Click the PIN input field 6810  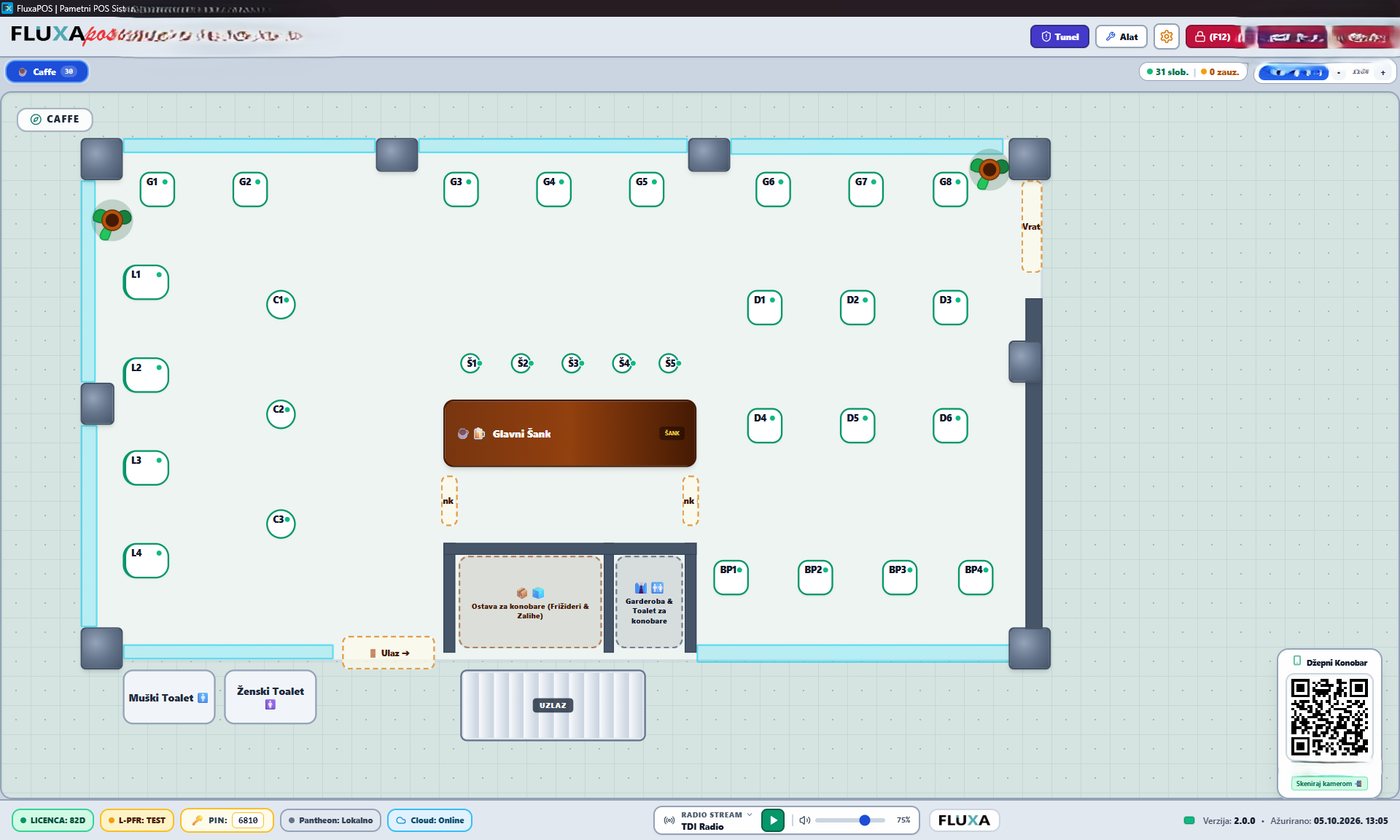pyautogui.click(x=248, y=820)
